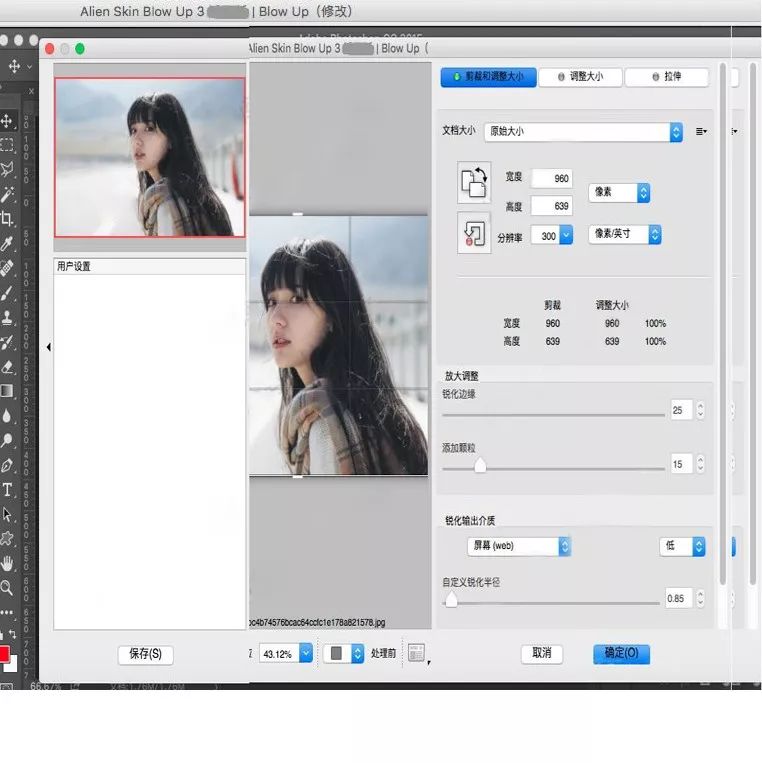Screen dimensions: 762x763
Task: Select the Brush tool
Action: click(x=7, y=293)
